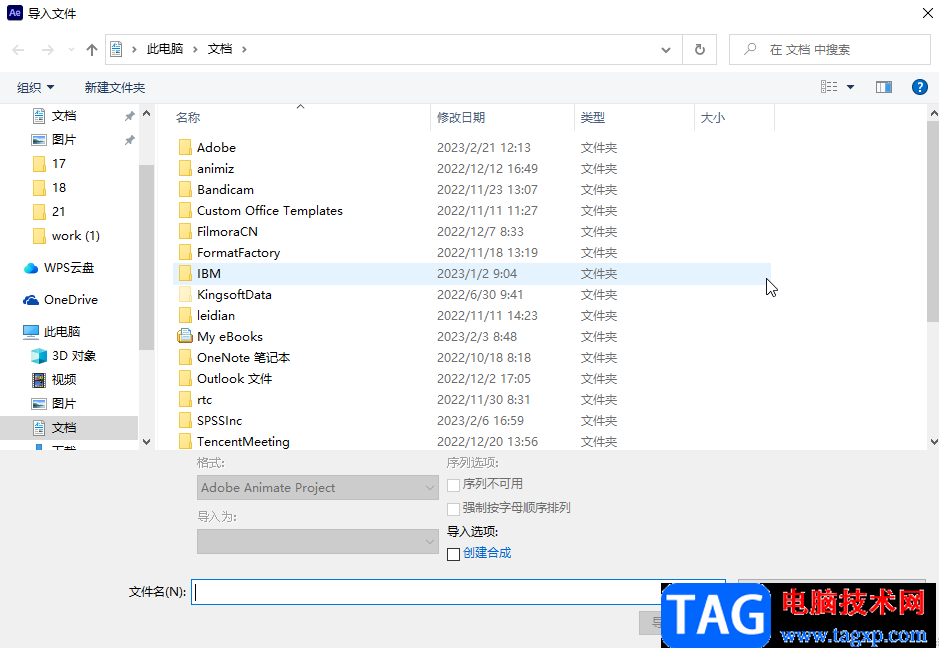The width and height of the screenshot is (939, 648).
Task: Open the recent locations dropdown
Action: click(x=71, y=50)
